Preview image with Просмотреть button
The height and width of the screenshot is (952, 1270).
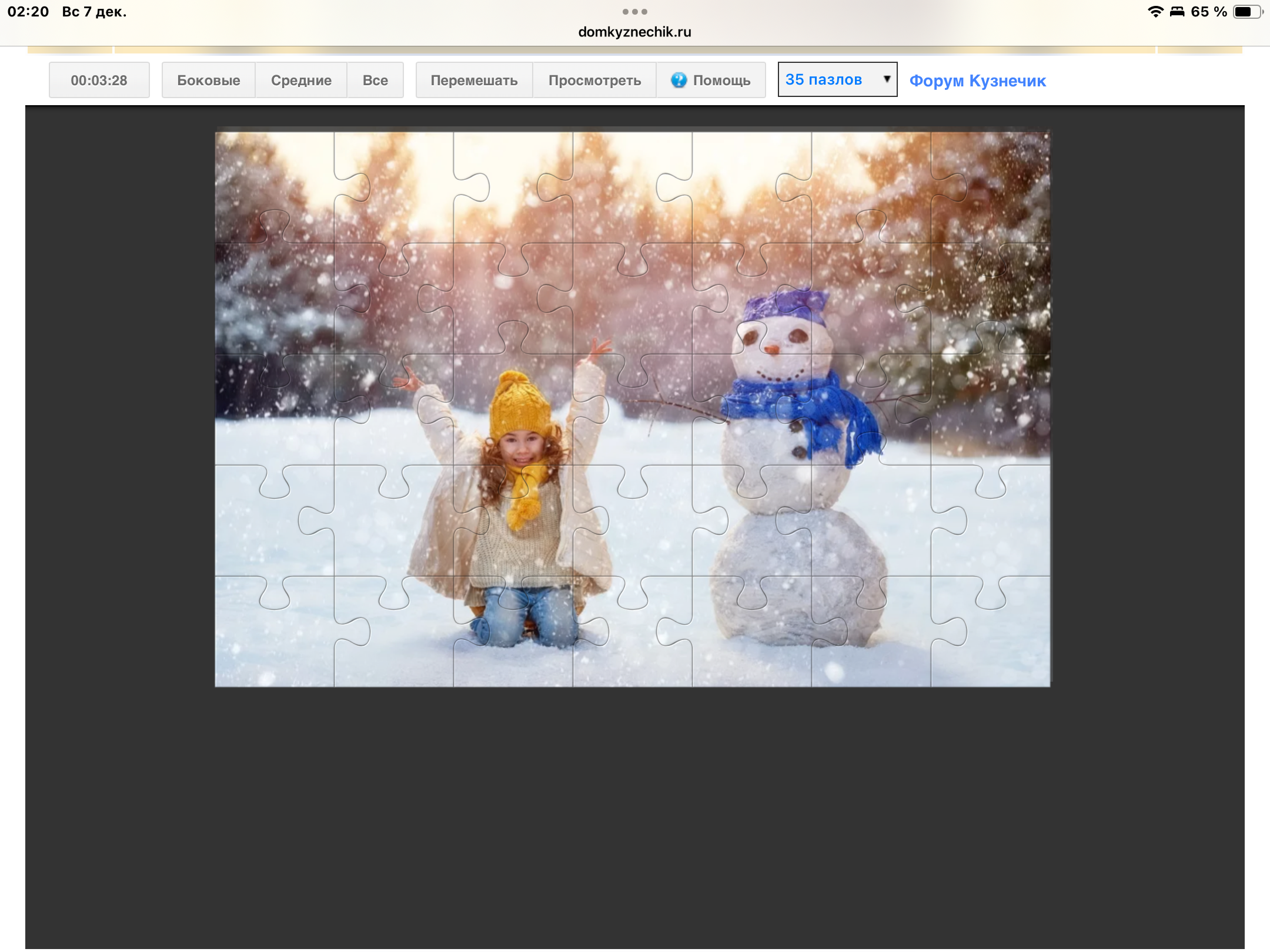tap(594, 81)
